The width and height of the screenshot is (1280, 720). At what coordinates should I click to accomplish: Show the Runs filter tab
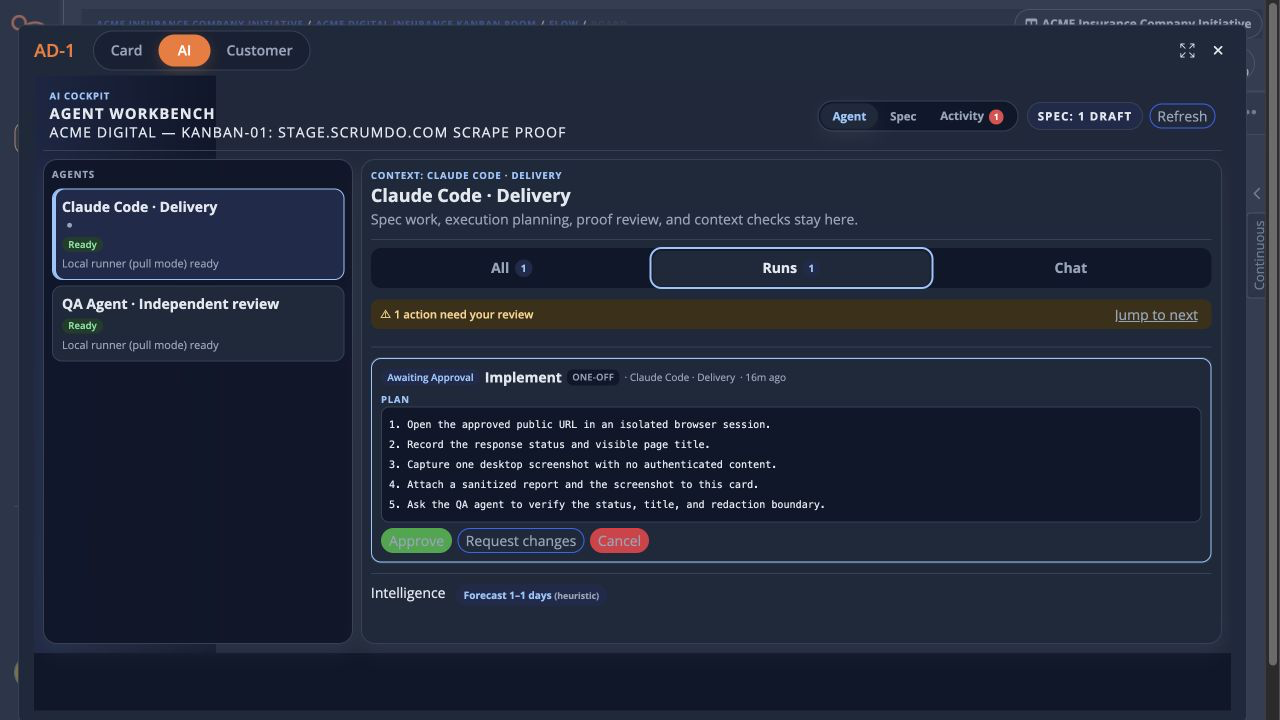coord(791,268)
